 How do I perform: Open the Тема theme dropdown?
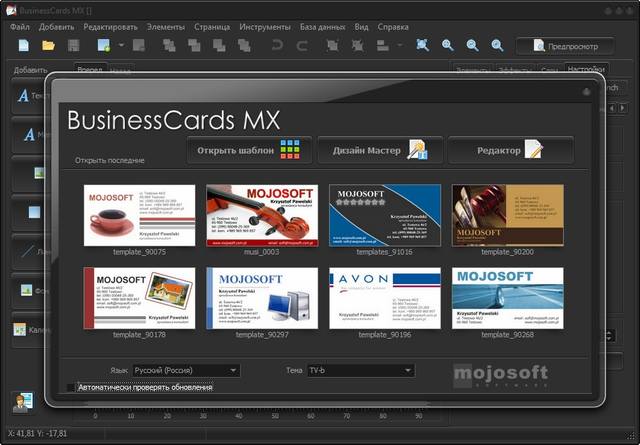click(x=361, y=370)
